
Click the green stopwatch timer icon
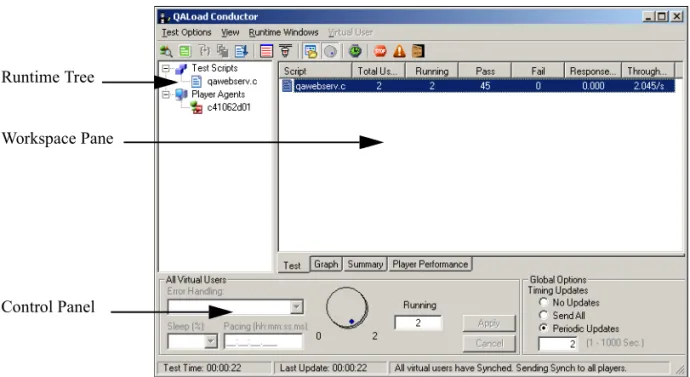click(x=355, y=51)
